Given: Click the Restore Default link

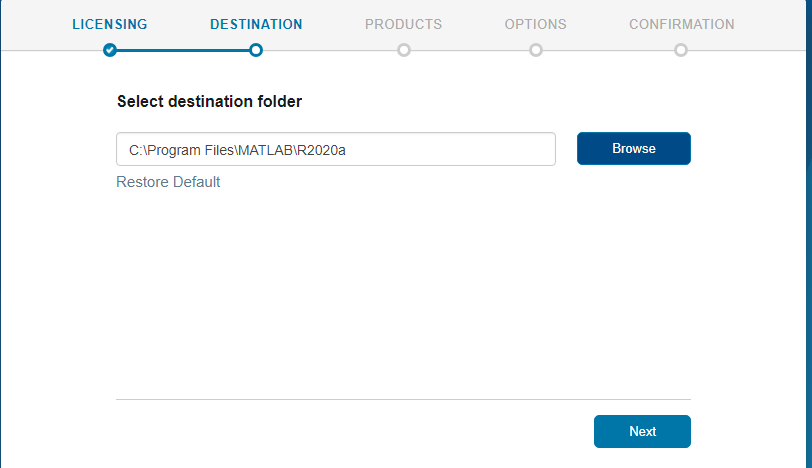Looking at the screenshot, I should click(168, 182).
